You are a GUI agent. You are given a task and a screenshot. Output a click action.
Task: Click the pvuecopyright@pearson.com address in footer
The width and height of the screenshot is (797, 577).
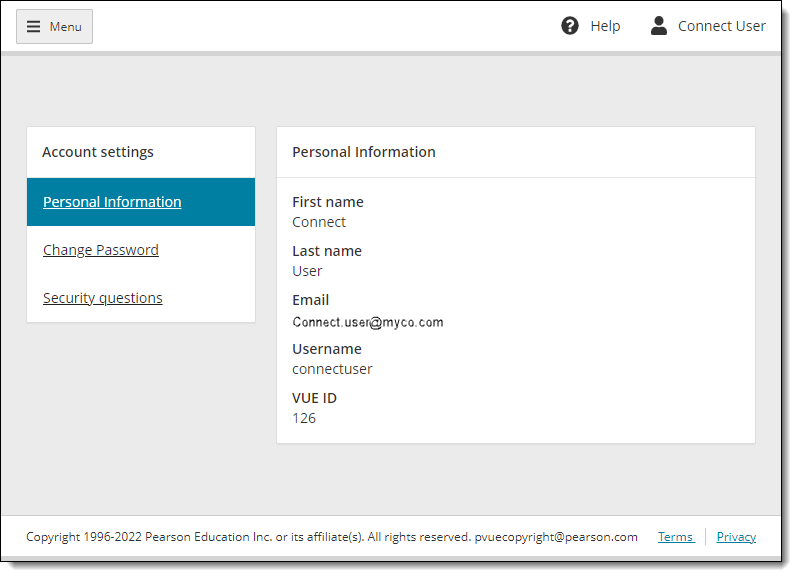pos(556,537)
